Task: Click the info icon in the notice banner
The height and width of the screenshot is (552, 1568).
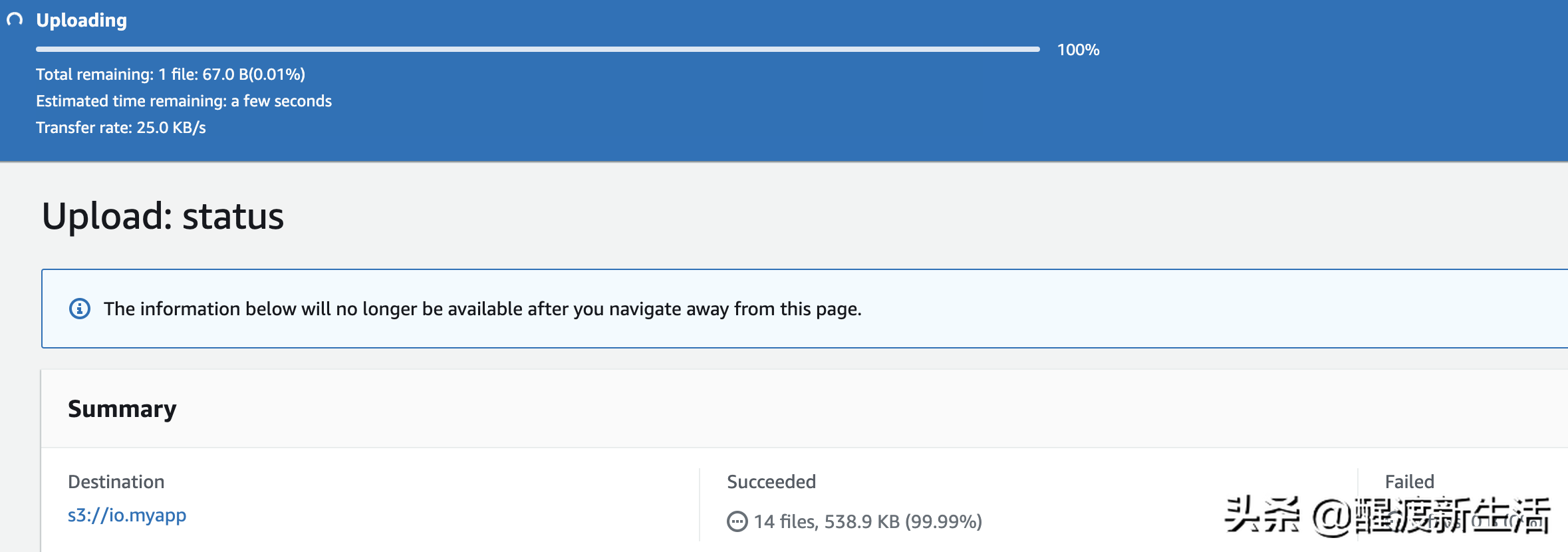Action: coord(80,309)
